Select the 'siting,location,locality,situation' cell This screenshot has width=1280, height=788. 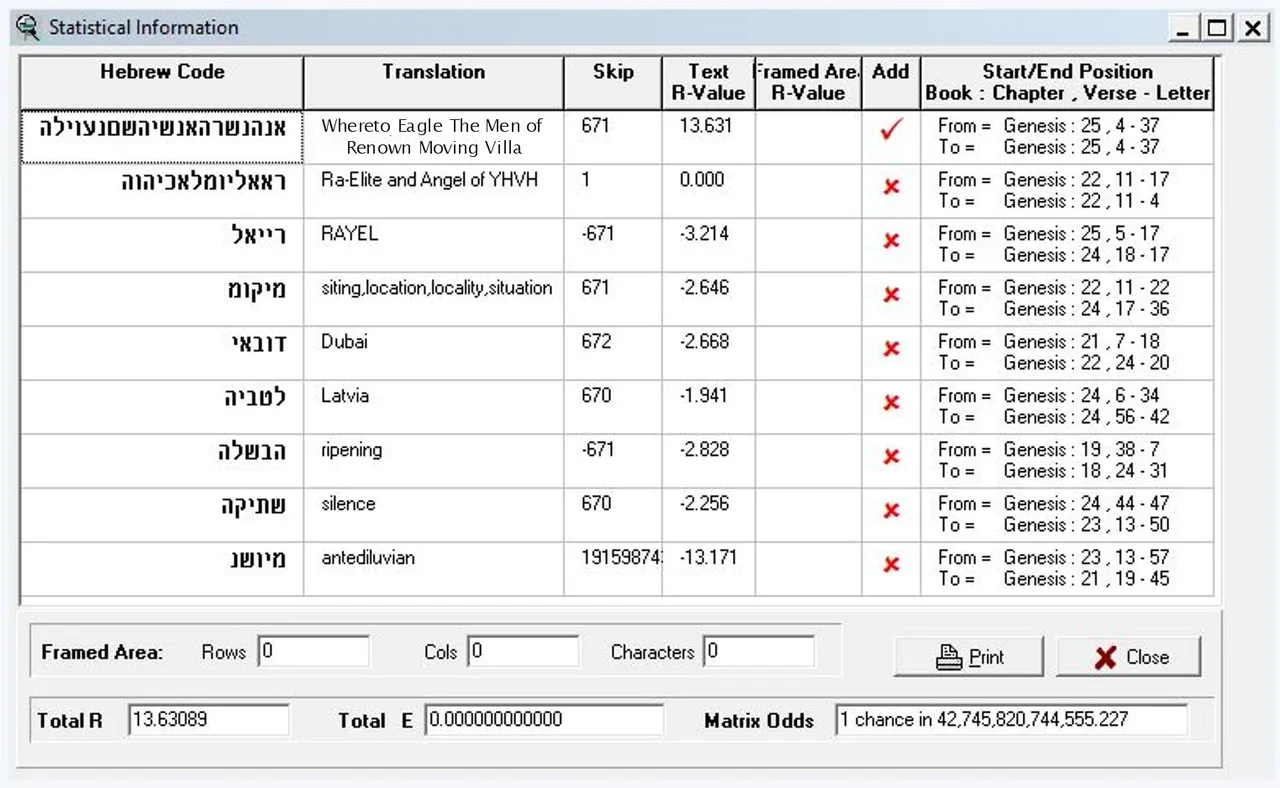point(433,299)
